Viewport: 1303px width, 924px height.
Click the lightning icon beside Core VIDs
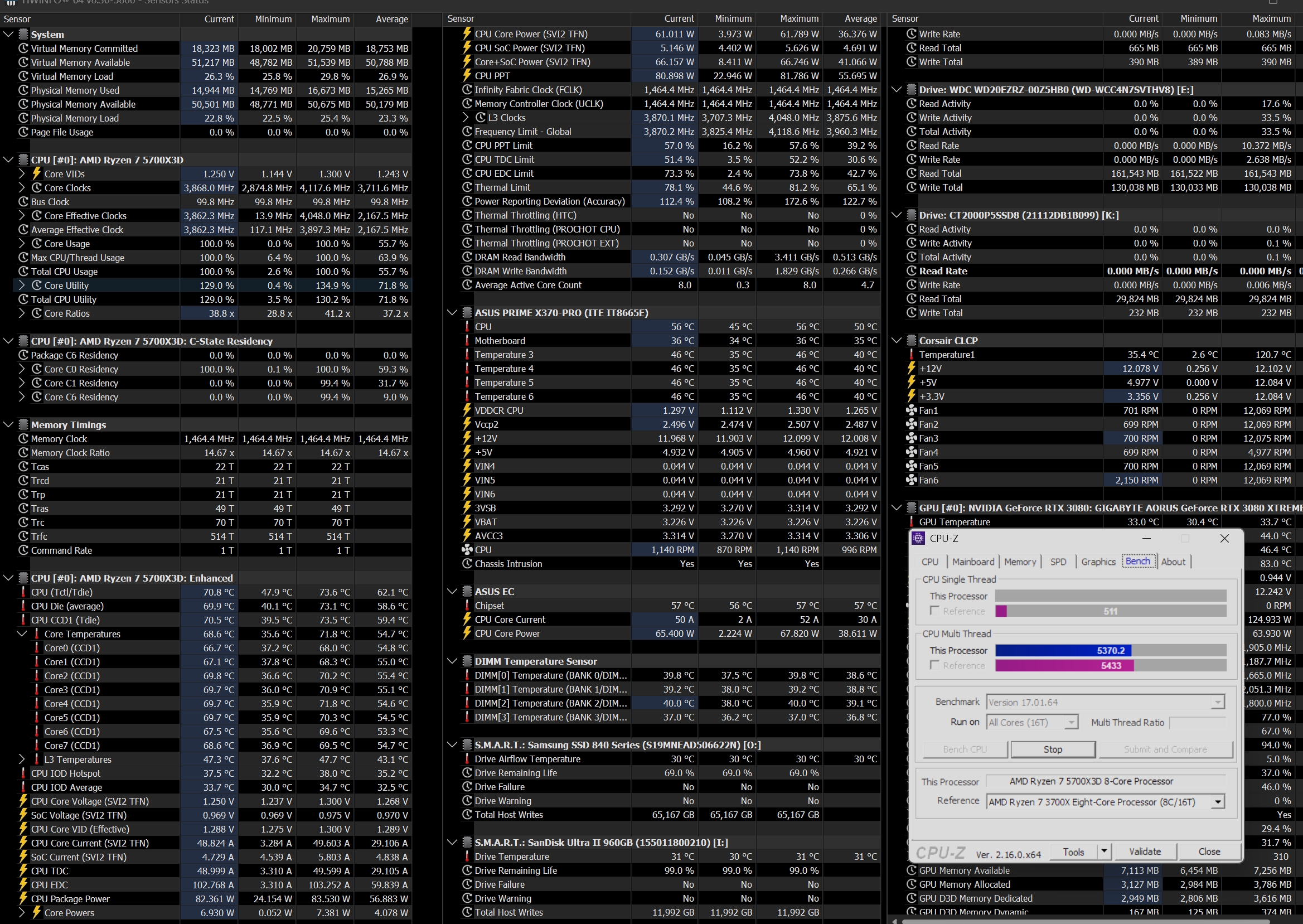coord(36,173)
